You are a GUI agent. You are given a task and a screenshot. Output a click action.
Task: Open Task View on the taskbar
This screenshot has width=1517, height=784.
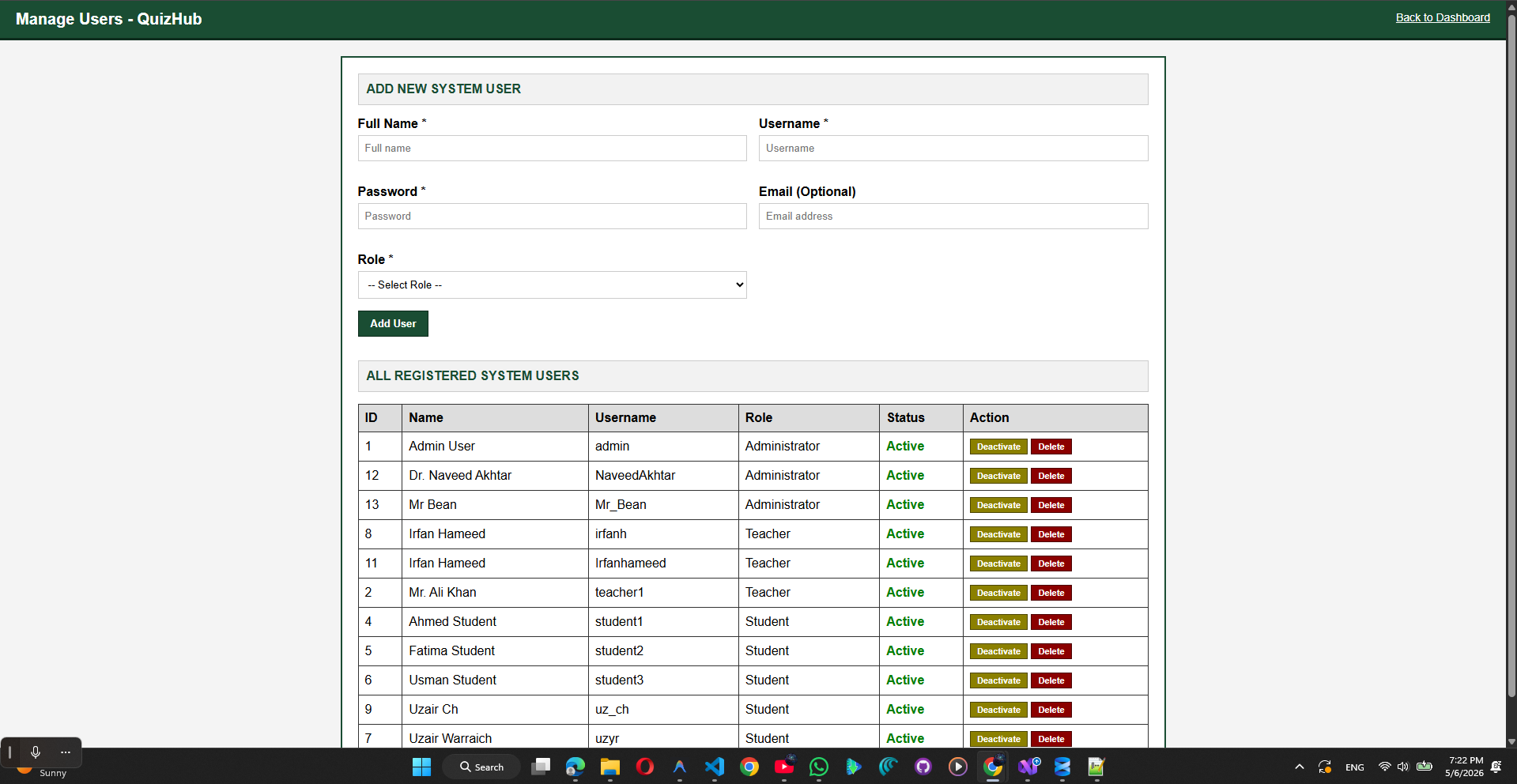(541, 767)
